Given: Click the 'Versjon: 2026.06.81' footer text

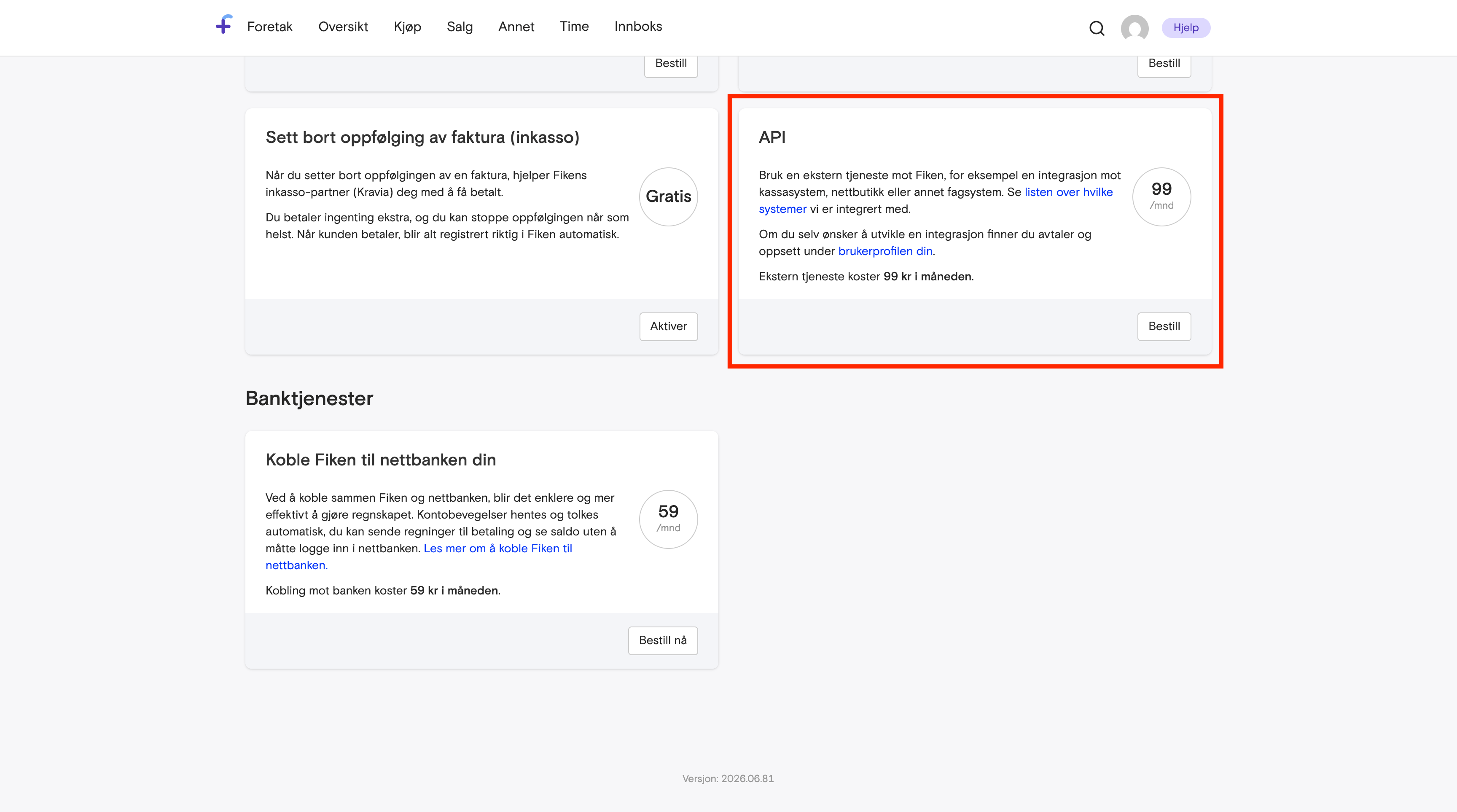Looking at the screenshot, I should click(728, 779).
